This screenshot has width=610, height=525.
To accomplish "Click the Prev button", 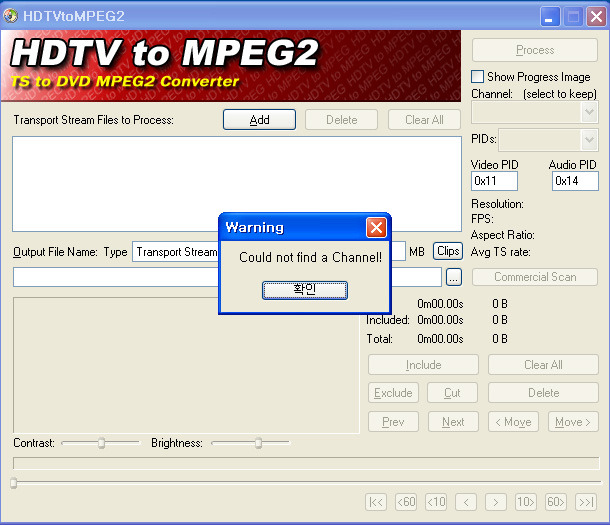I will click(393, 422).
